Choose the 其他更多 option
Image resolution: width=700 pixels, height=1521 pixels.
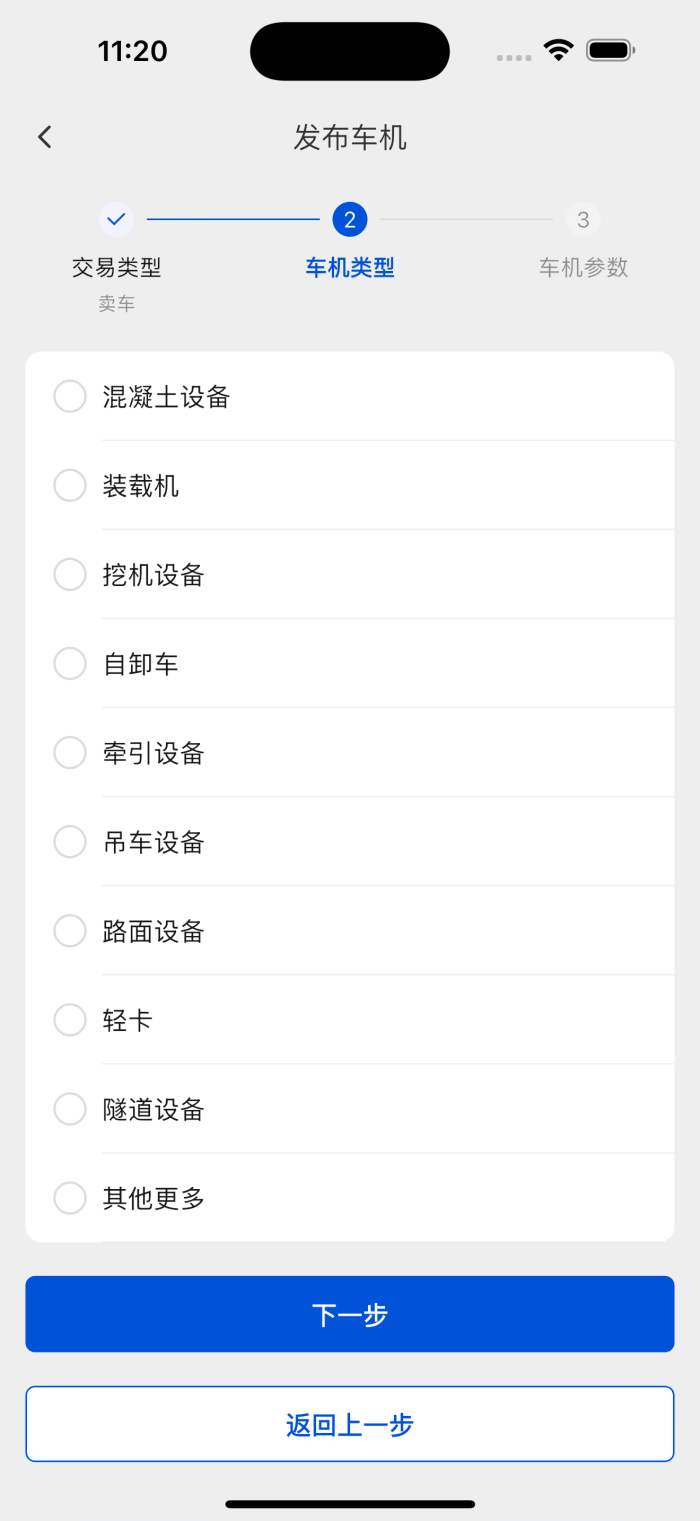[70, 1198]
